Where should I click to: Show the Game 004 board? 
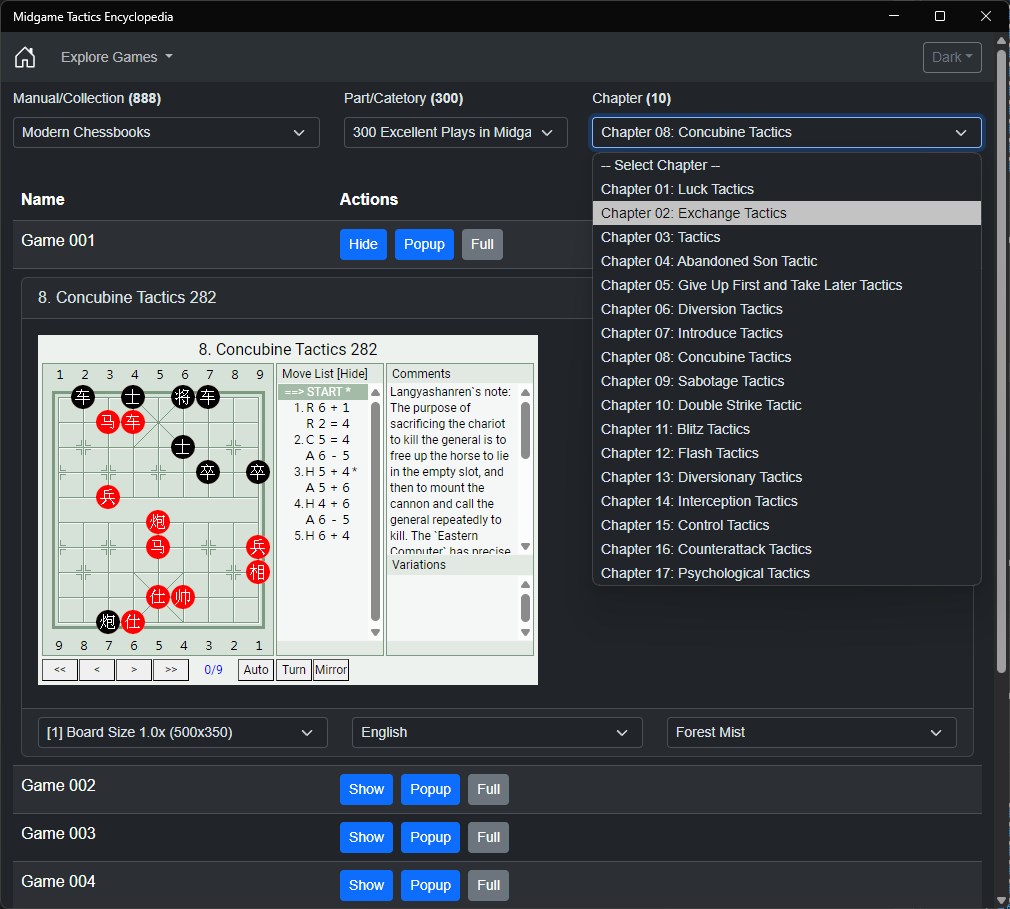367,886
